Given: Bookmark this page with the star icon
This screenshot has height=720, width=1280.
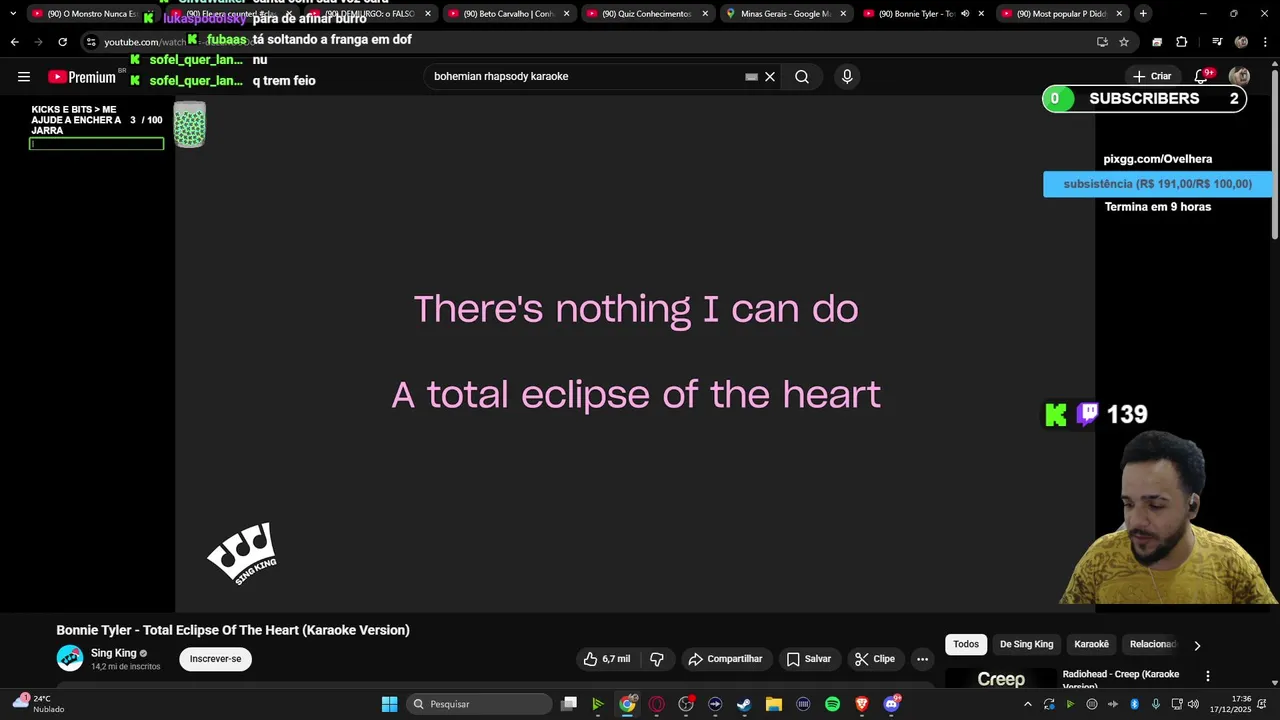Looking at the screenshot, I should [x=1124, y=42].
